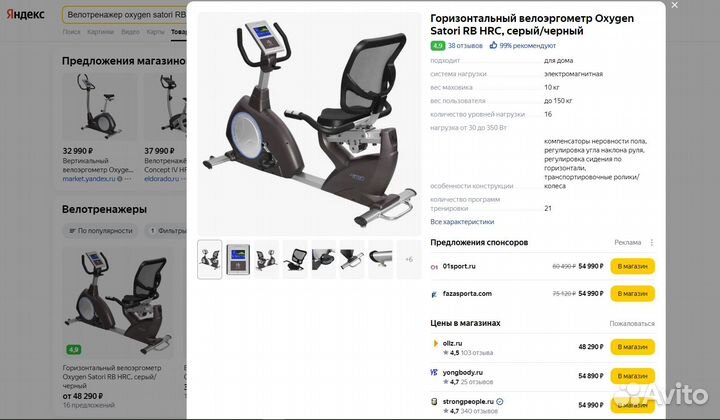Show more photos with +6 thumbnail

pyautogui.click(x=409, y=259)
